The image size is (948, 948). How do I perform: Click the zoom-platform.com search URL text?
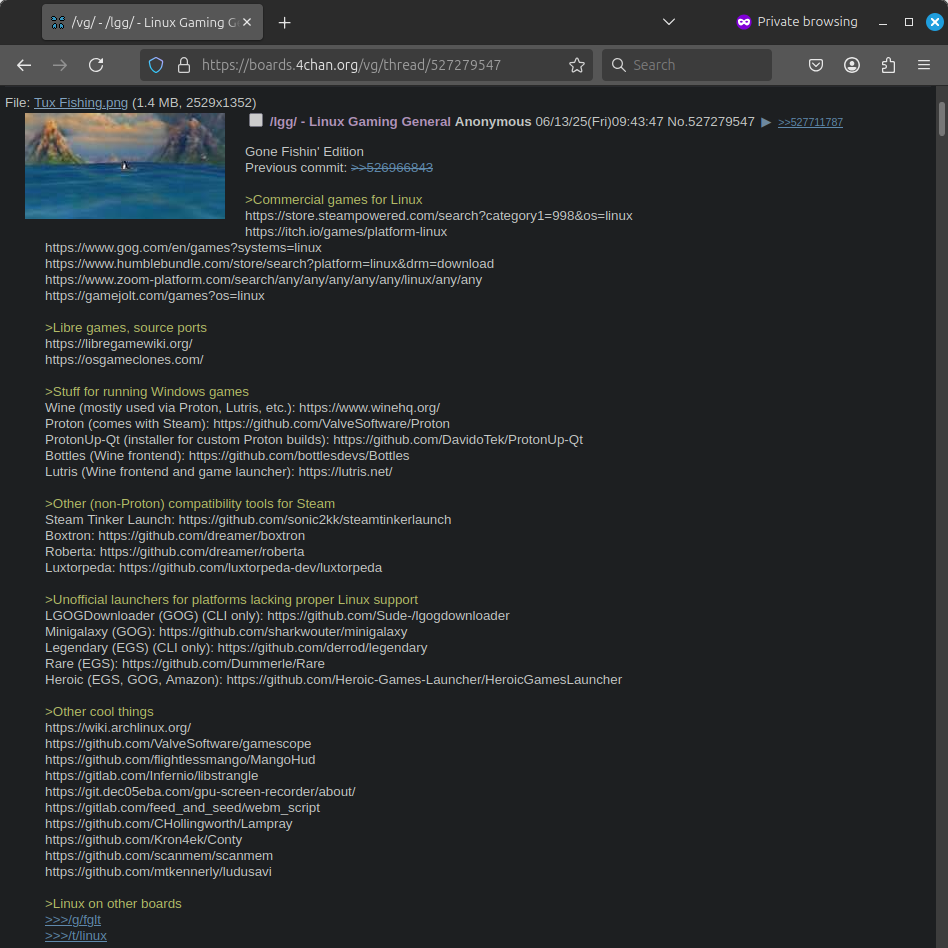(263, 280)
